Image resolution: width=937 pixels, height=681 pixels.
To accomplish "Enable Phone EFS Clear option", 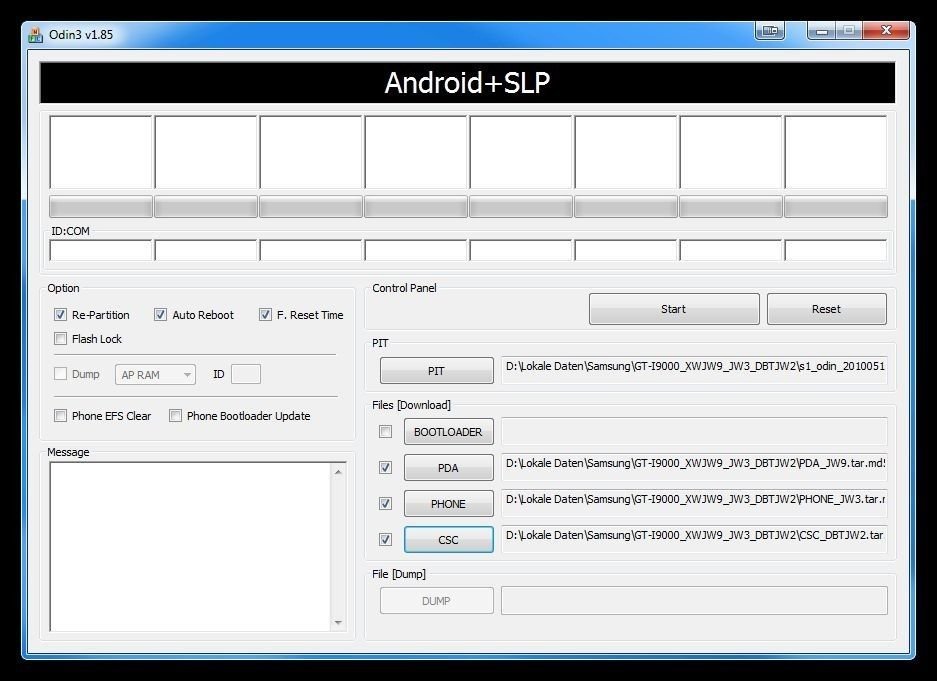I will point(60,416).
